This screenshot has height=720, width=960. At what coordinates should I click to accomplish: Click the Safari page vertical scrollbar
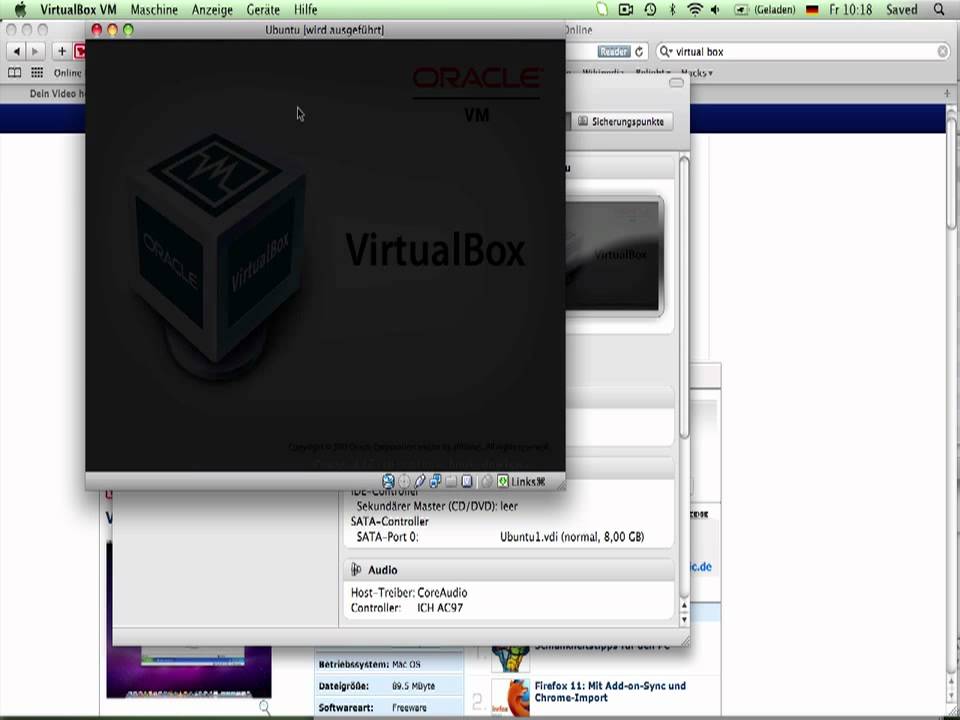(953, 174)
